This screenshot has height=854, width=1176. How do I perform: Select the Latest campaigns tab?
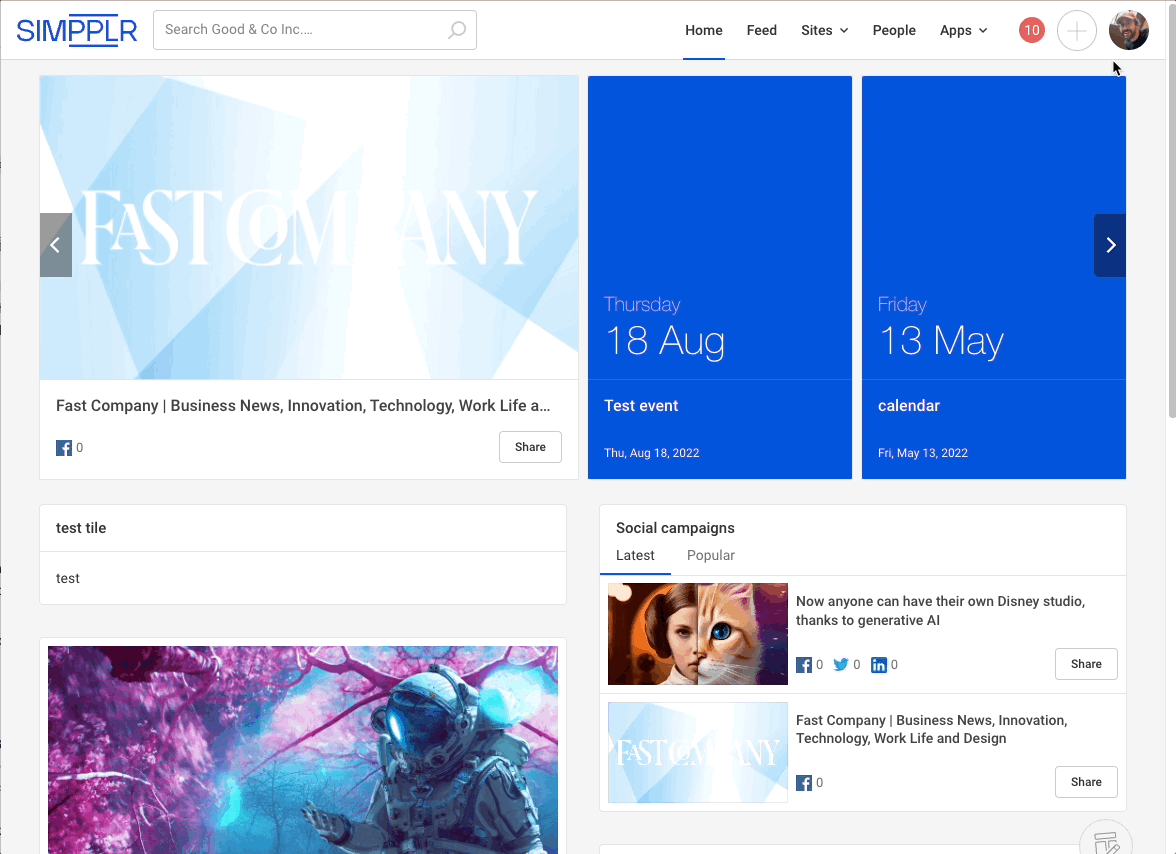[x=635, y=555]
